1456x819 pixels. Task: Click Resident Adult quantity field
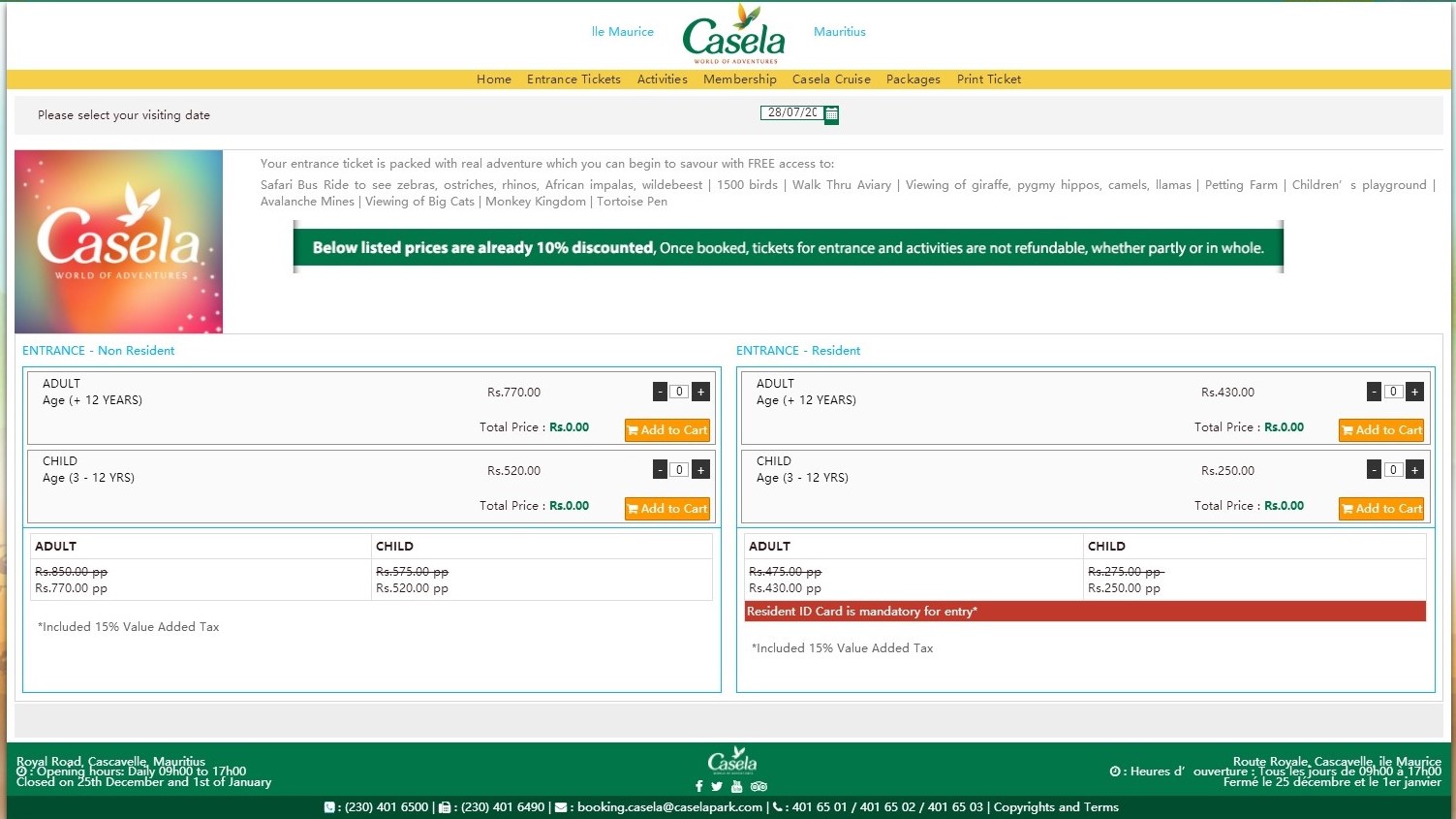1393,392
